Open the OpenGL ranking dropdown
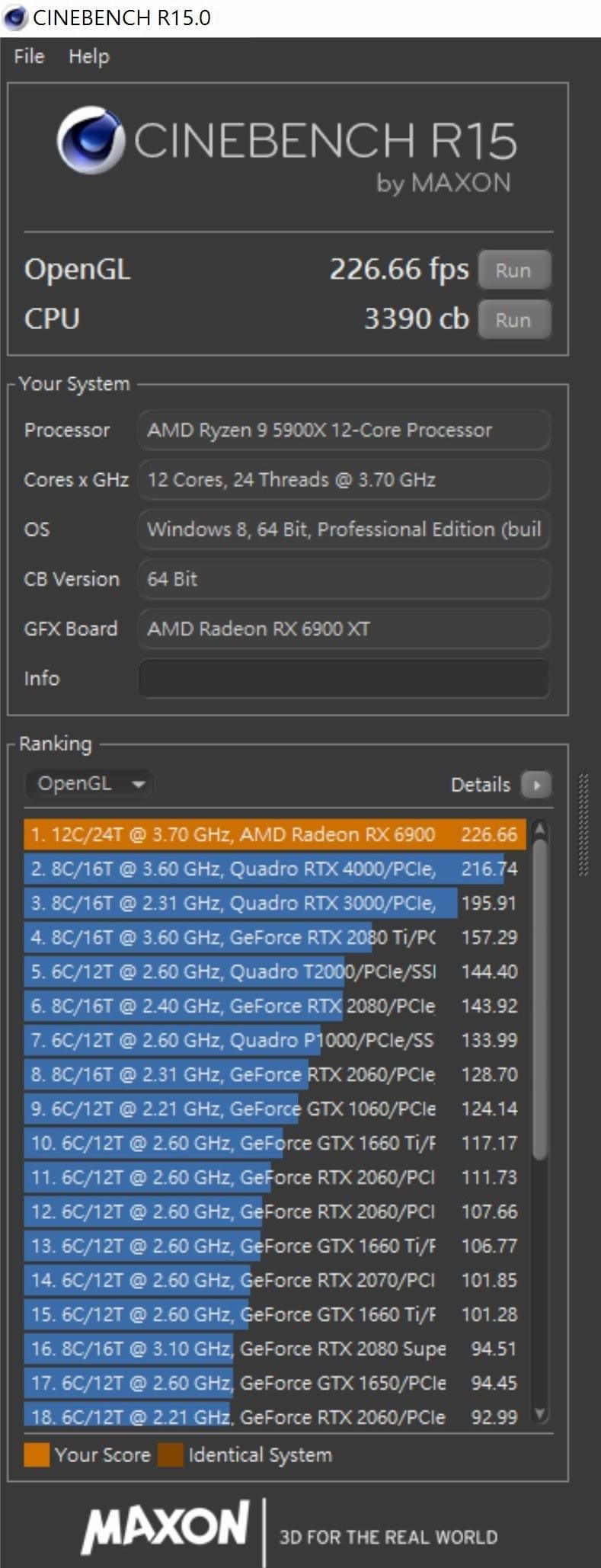The width and height of the screenshot is (601, 1568). coord(90,783)
